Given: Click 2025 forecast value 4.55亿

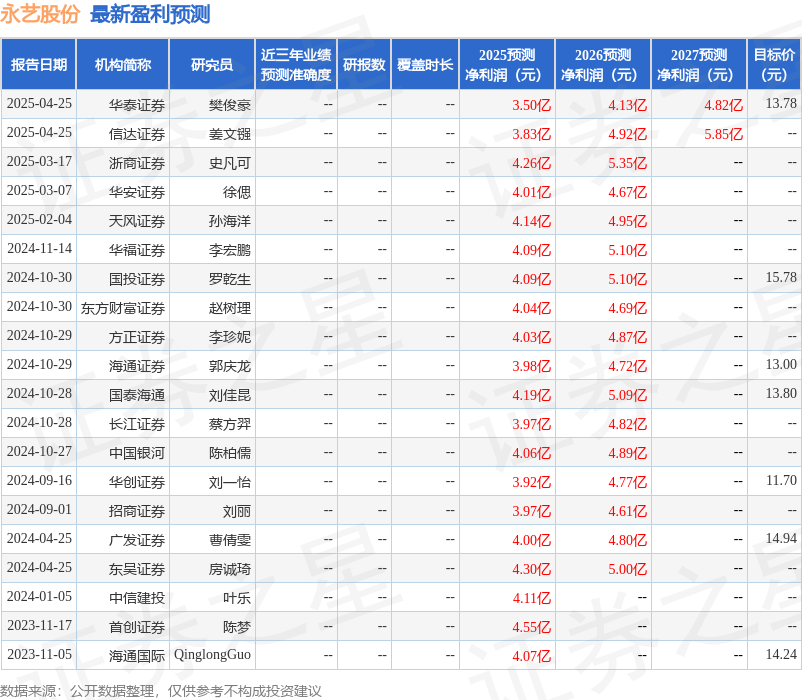Looking at the screenshot, I should pos(531,627).
